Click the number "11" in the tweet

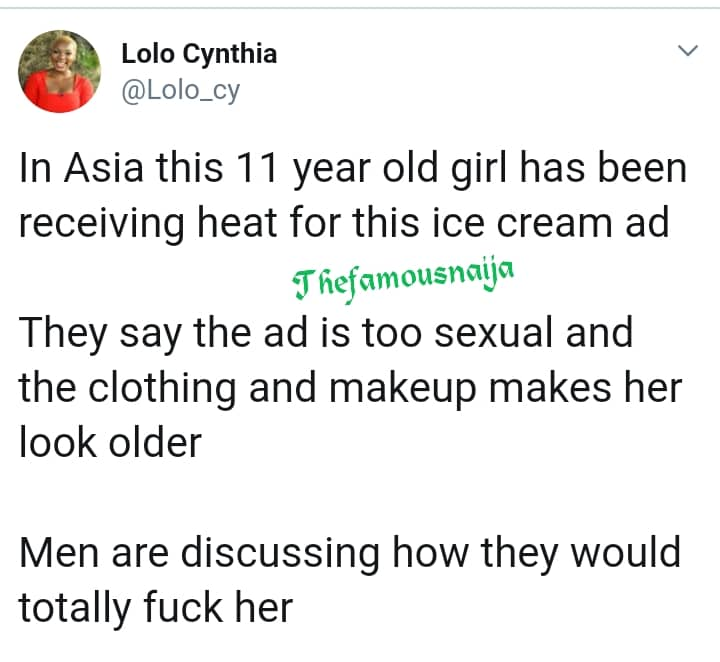(x=254, y=168)
